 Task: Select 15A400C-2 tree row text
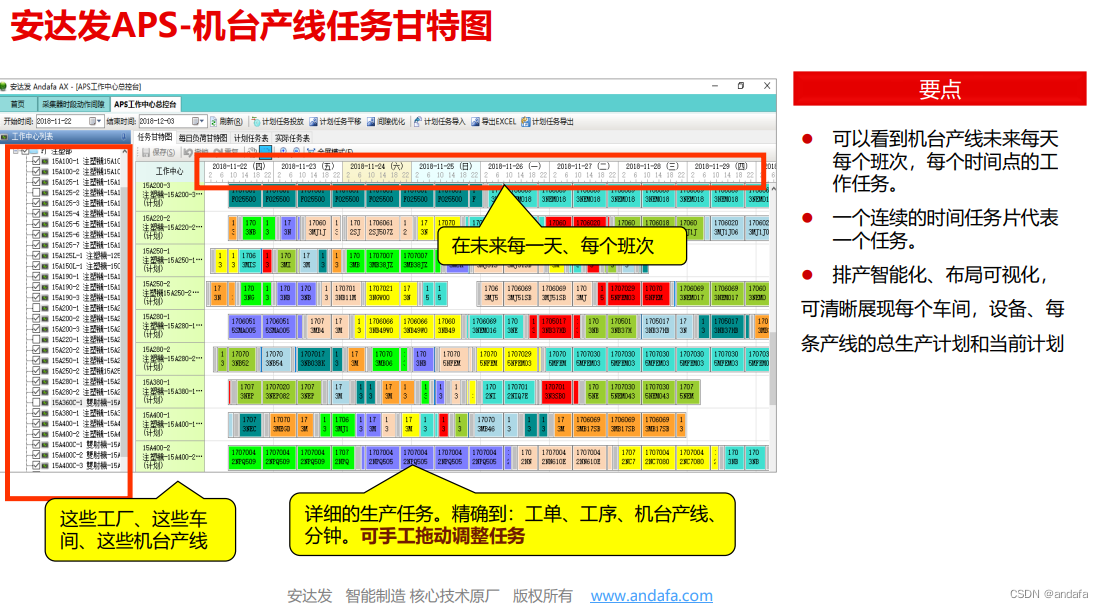point(86,455)
